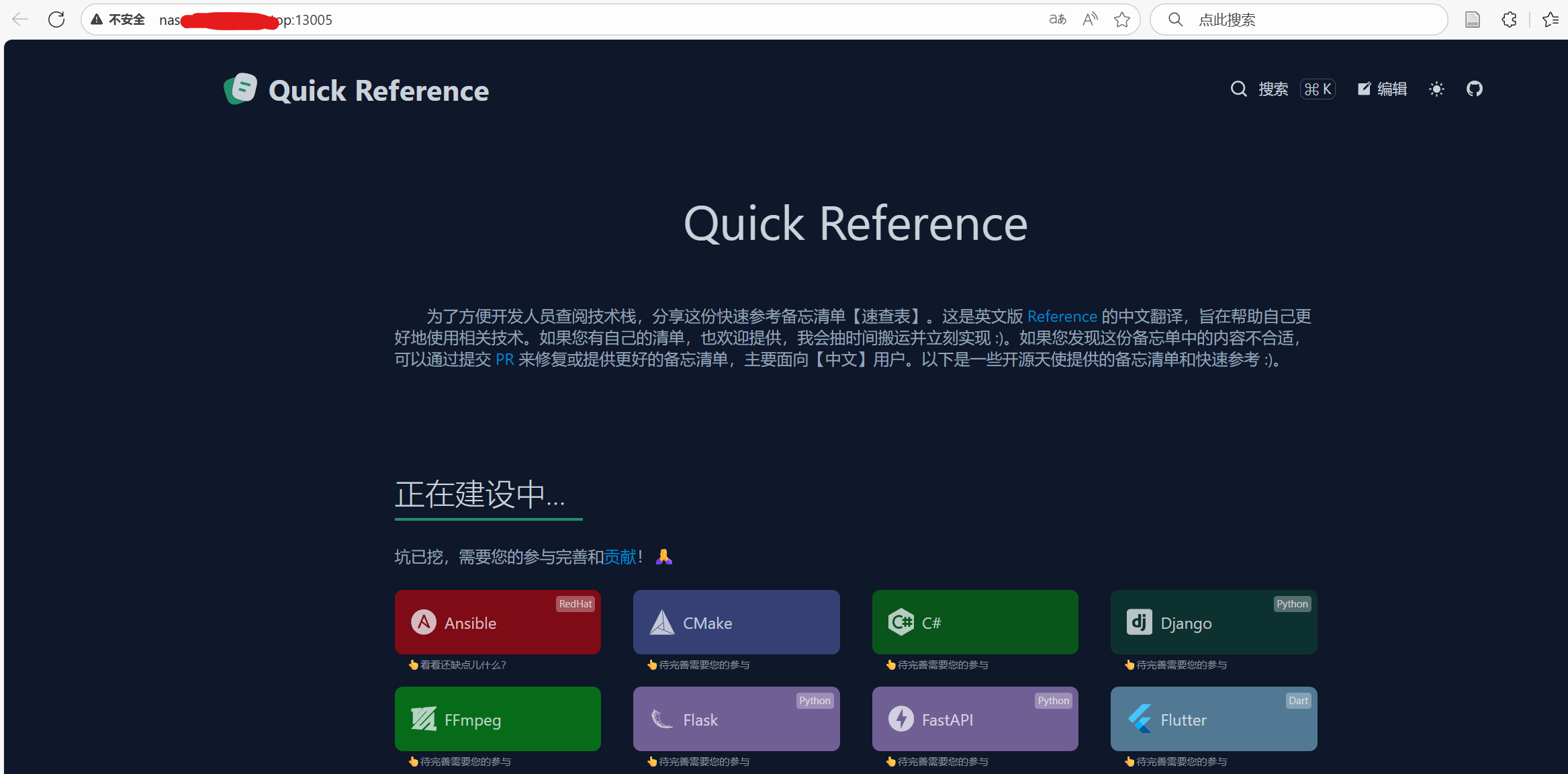
Task: Click magnifier icon in browser search box
Action: pyautogui.click(x=1175, y=19)
